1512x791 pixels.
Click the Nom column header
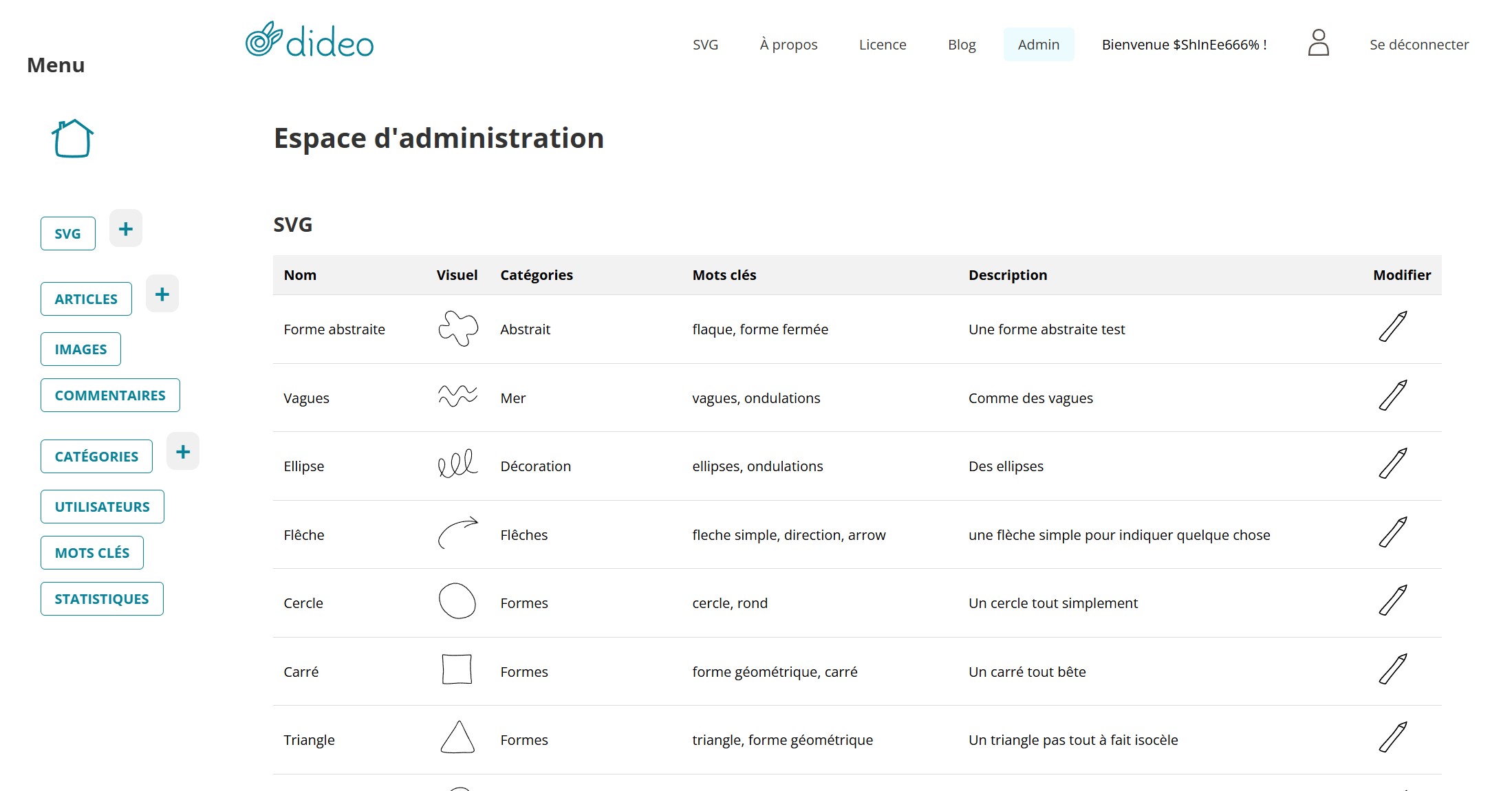pyautogui.click(x=300, y=275)
